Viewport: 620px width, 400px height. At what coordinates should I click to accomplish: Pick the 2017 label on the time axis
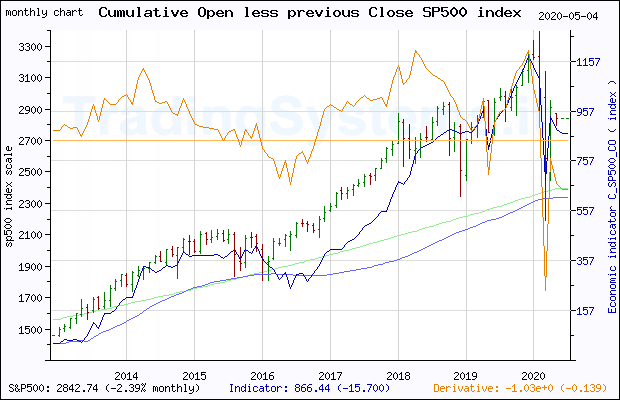point(330,375)
